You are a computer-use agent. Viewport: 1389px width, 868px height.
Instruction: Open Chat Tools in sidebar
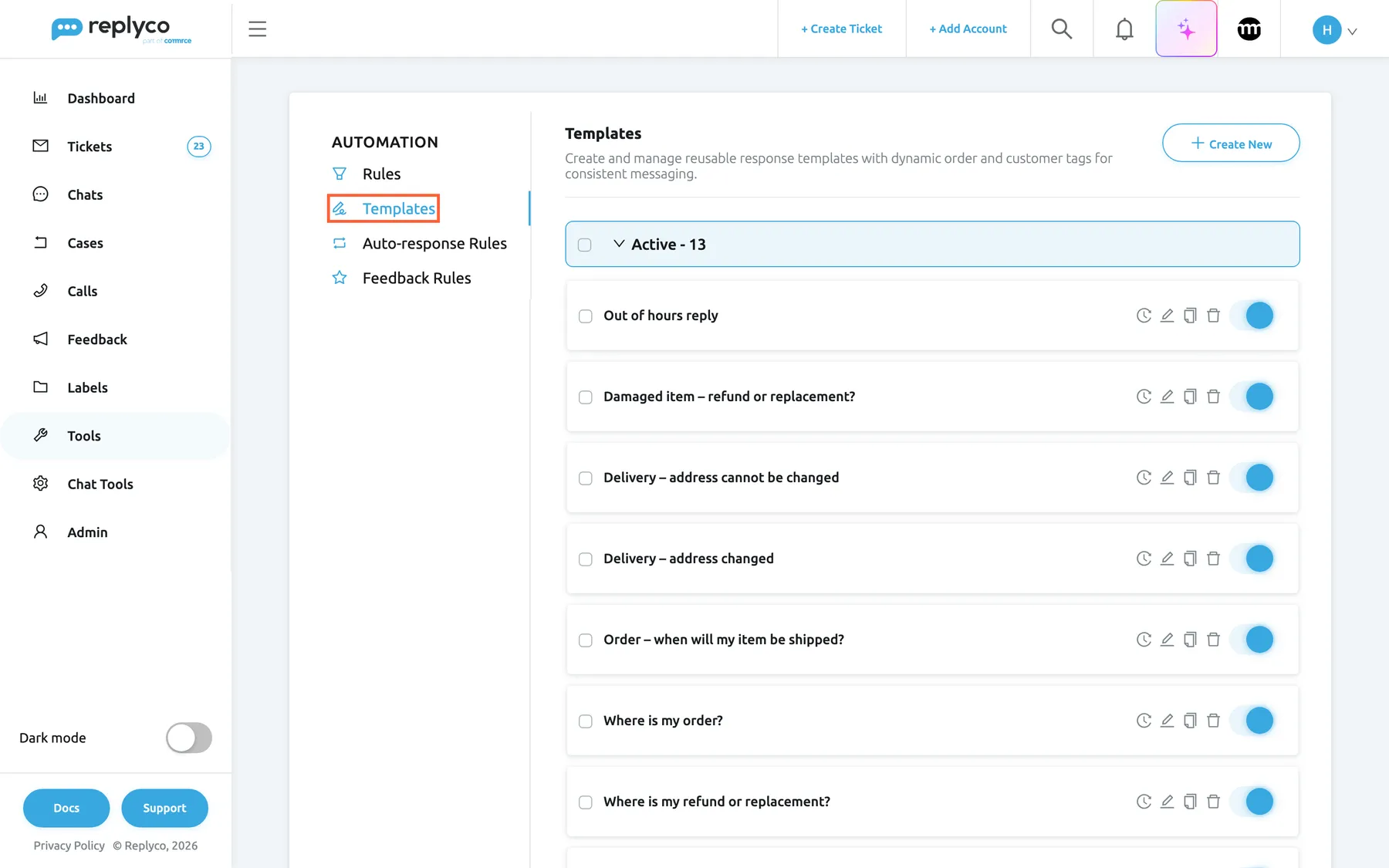(100, 484)
